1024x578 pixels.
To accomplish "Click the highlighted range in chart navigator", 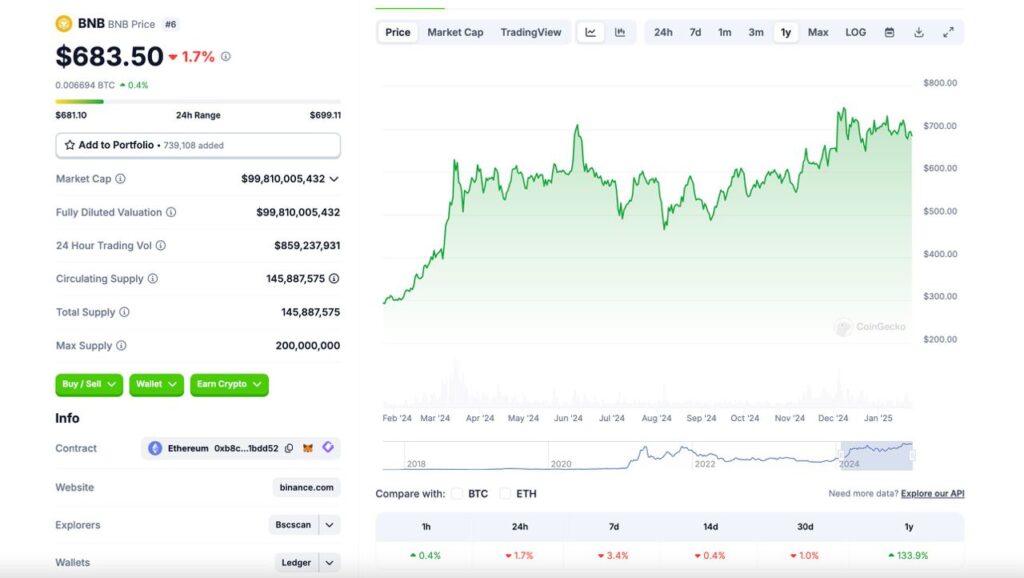I will tap(876, 455).
